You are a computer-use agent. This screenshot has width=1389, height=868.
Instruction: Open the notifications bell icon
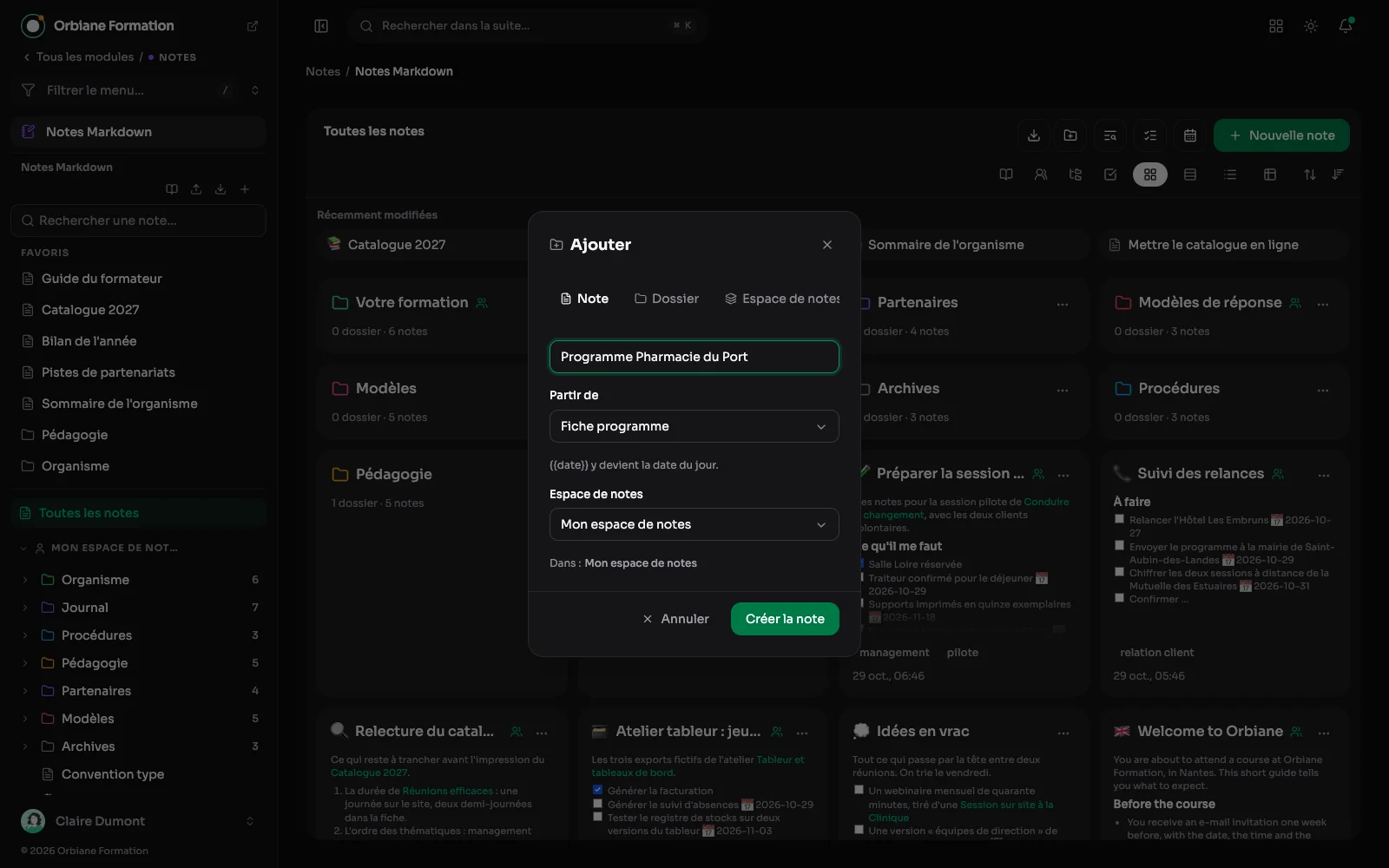tap(1346, 26)
